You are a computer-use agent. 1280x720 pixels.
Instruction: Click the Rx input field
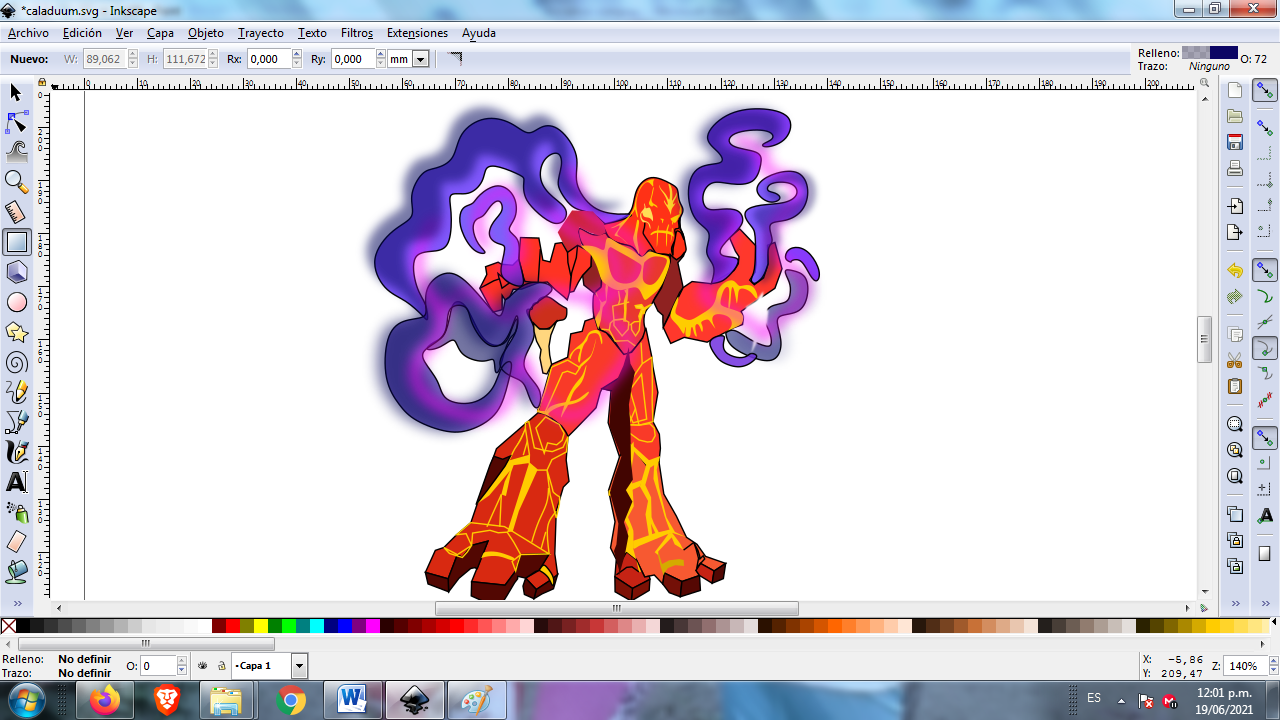point(268,59)
